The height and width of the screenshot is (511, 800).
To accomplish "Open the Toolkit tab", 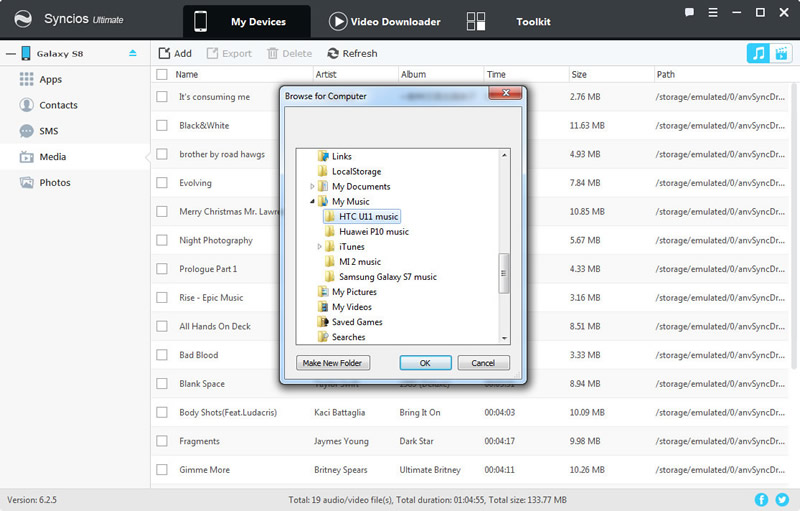I will point(510,21).
